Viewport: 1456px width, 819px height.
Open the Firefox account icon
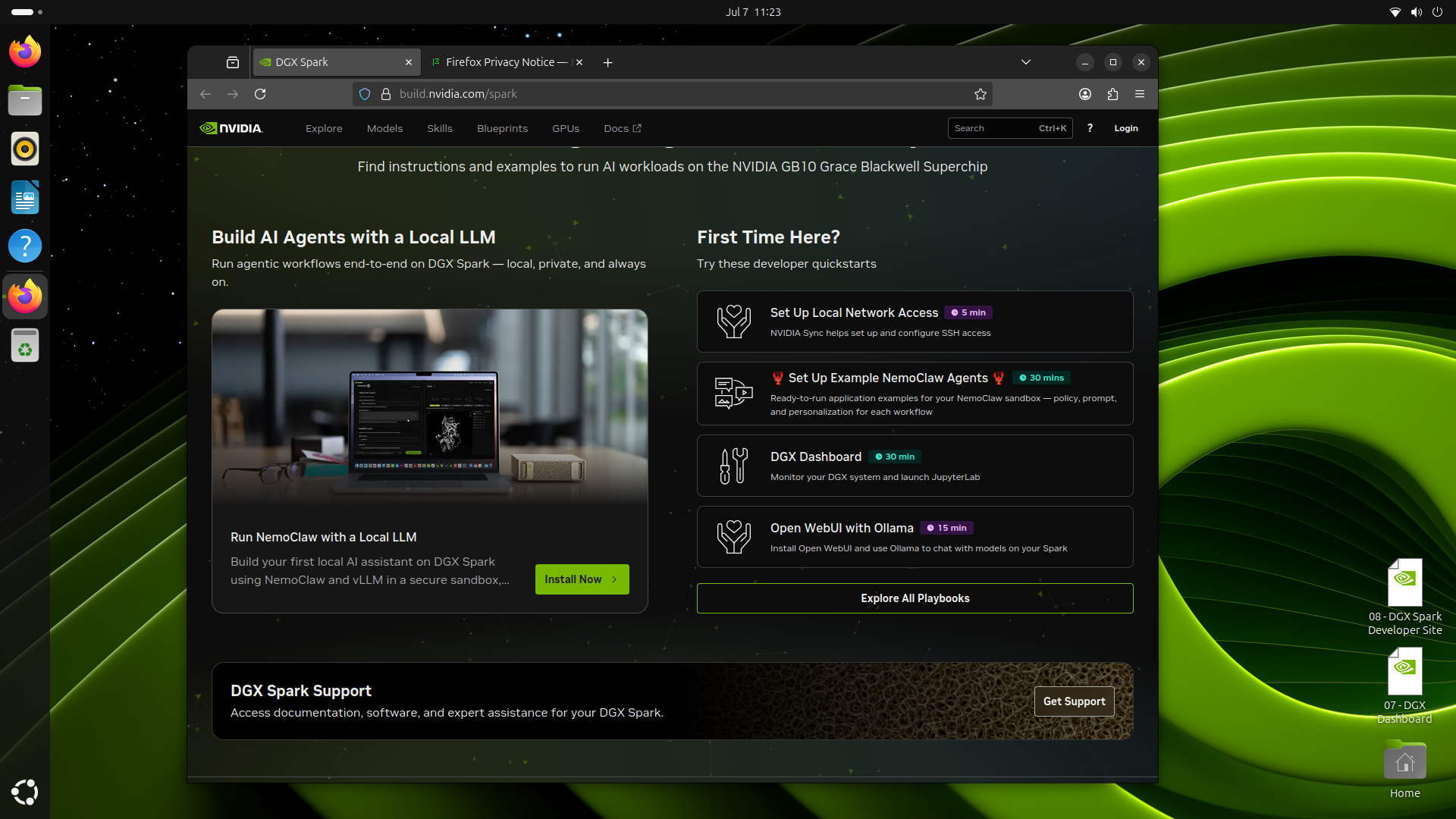tap(1085, 94)
